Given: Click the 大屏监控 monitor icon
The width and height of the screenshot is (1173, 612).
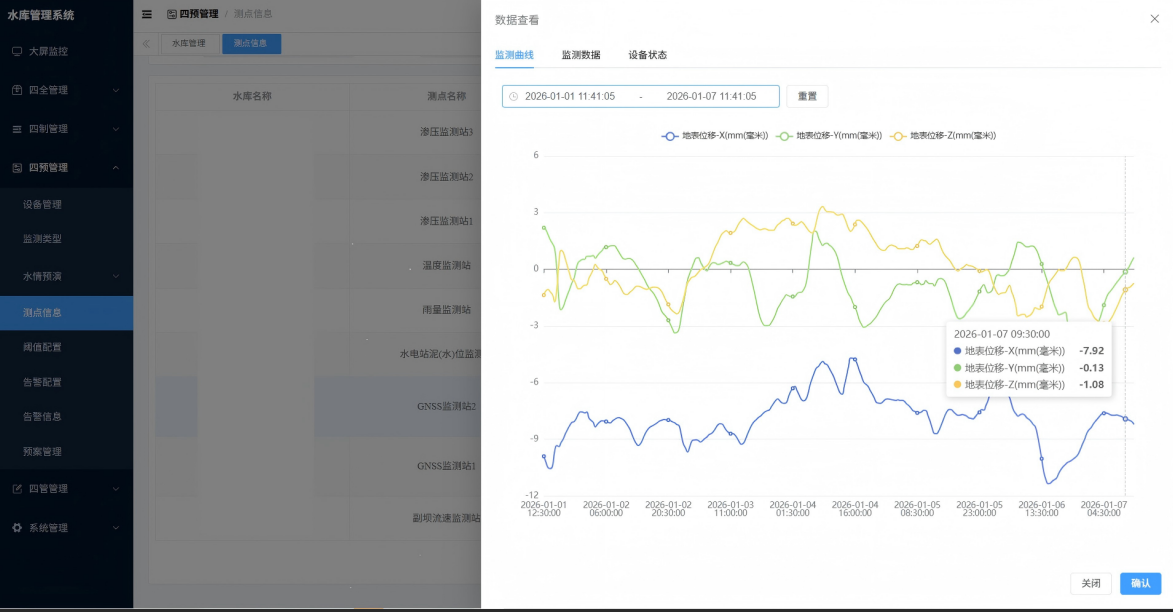Looking at the screenshot, I should [17, 51].
